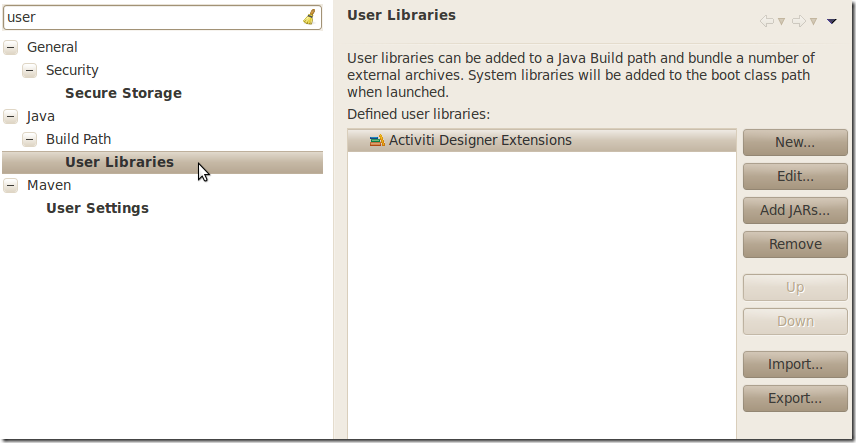This screenshot has width=856, height=443.
Task: Click the disabled Up button
Action: [795, 287]
